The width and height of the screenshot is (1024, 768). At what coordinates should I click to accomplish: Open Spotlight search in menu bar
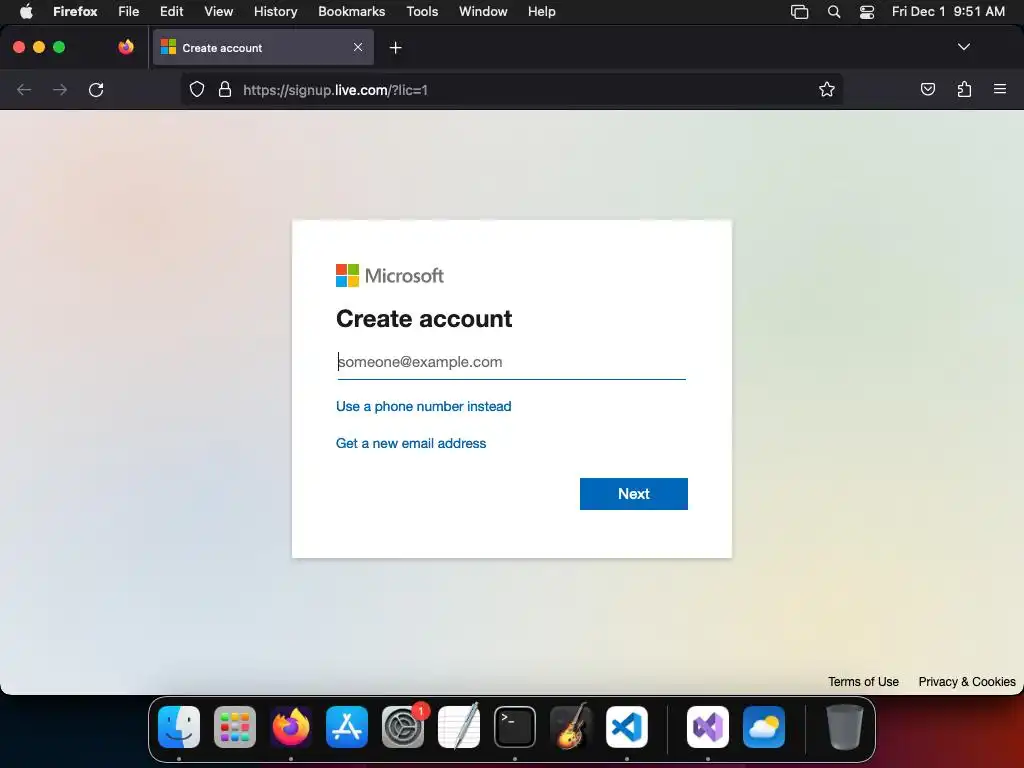coord(834,12)
